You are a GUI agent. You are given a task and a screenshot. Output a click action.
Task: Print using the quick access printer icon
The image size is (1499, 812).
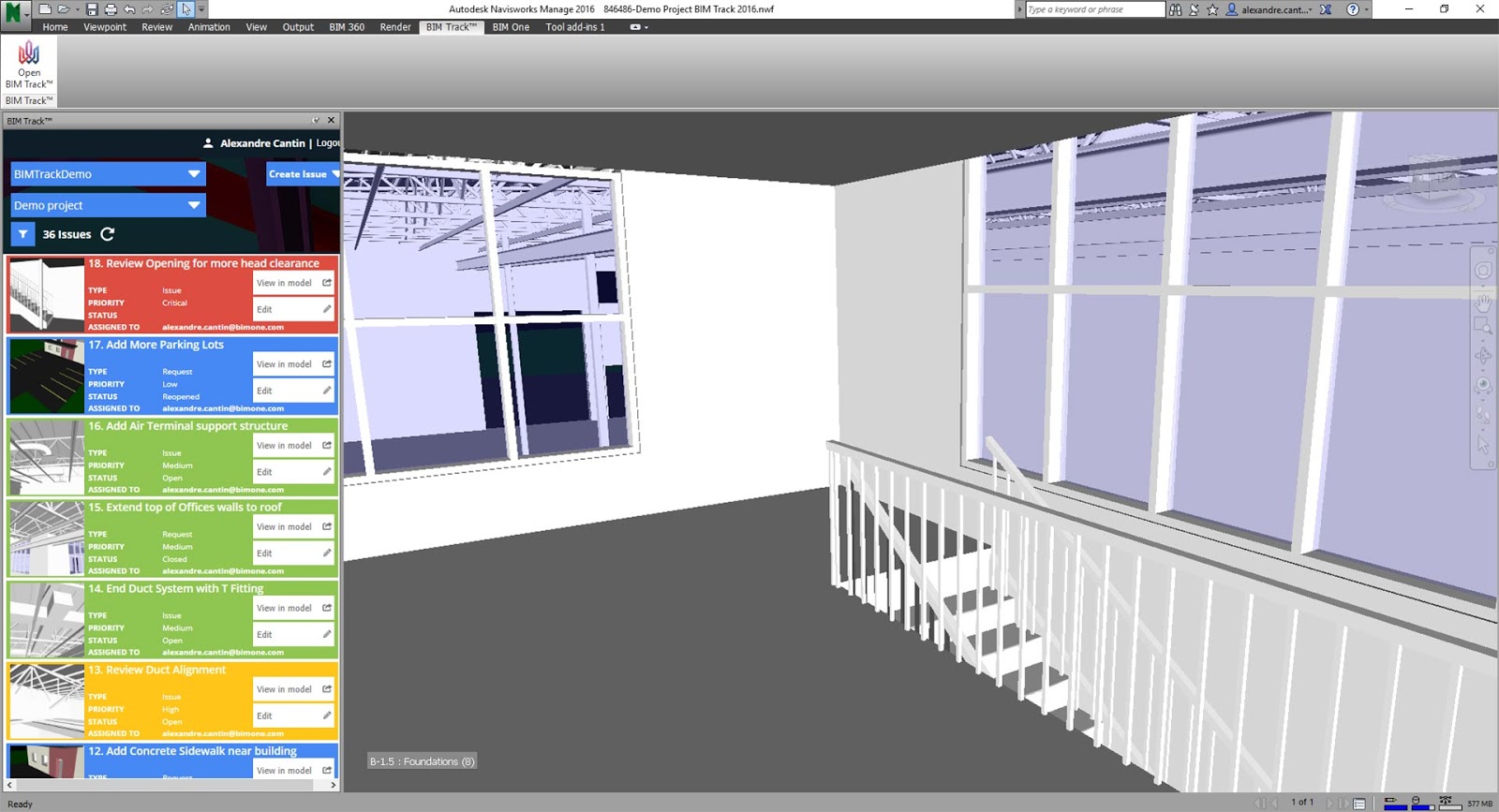pos(111,9)
